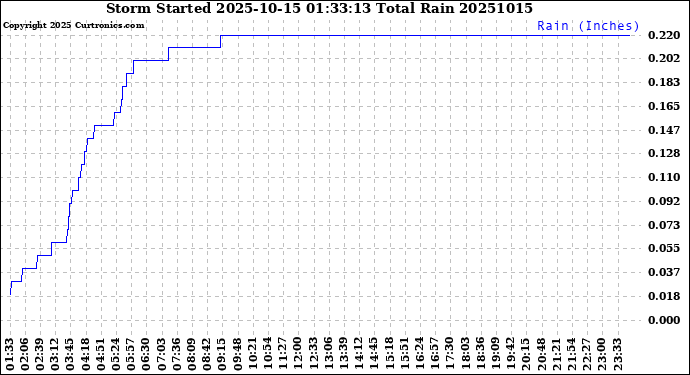Click the 0.202 y-axis value
Image resolution: width=690 pixels, height=375 pixels.
(x=664, y=59)
